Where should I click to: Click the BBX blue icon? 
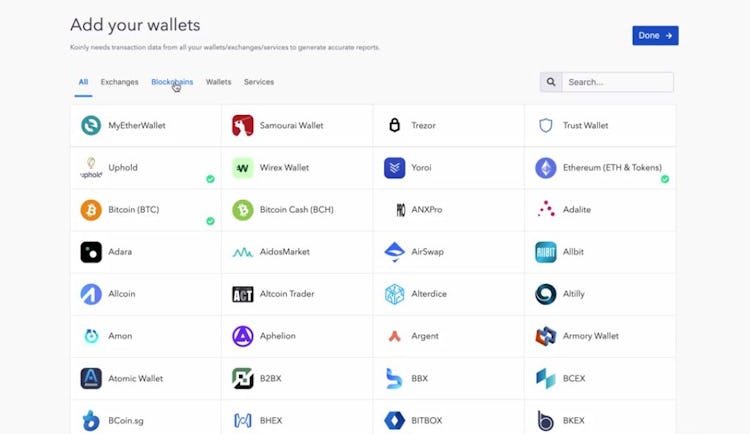(x=393, y=378)
